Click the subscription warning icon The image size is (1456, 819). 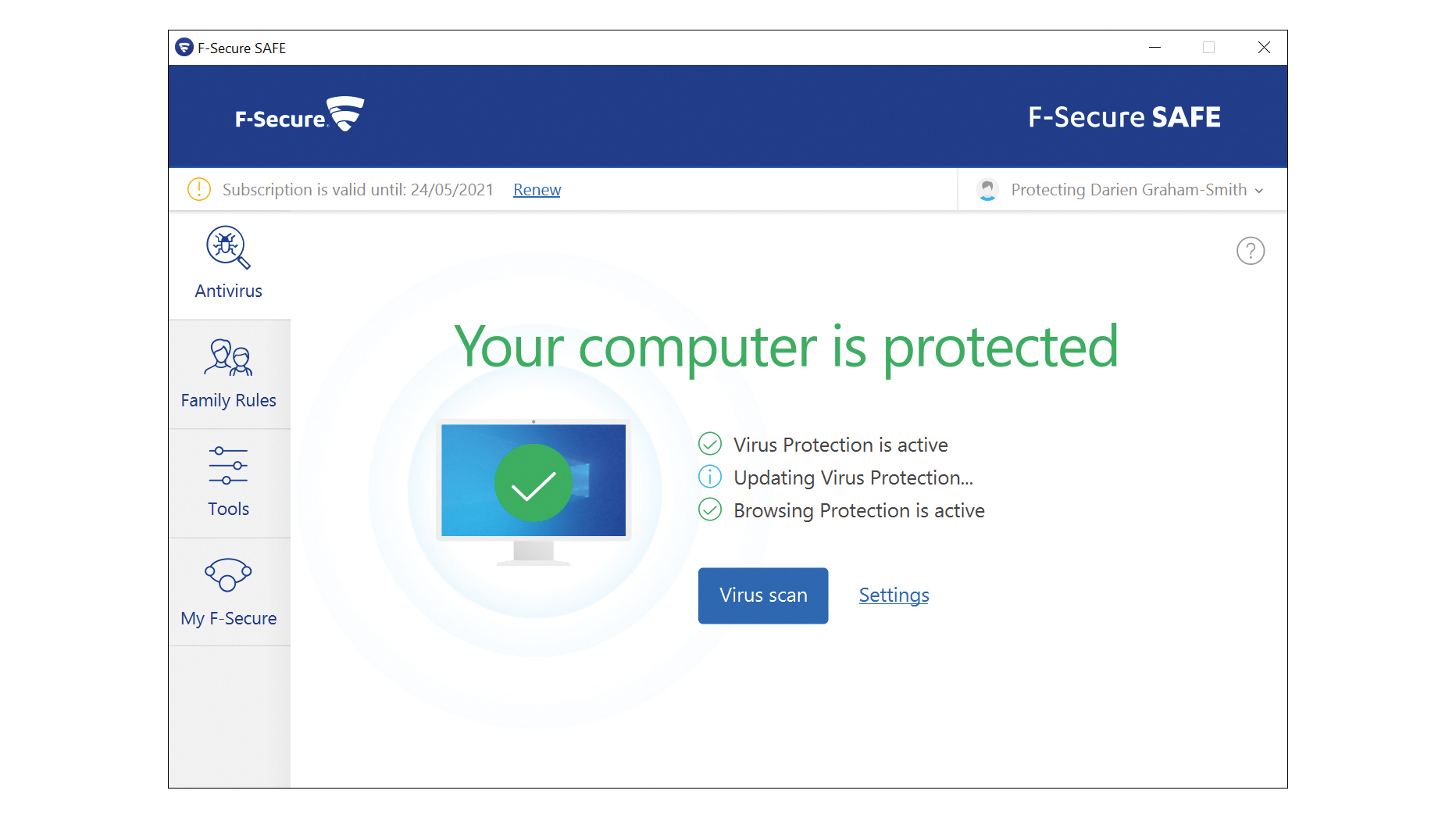[x=198, y=189]
